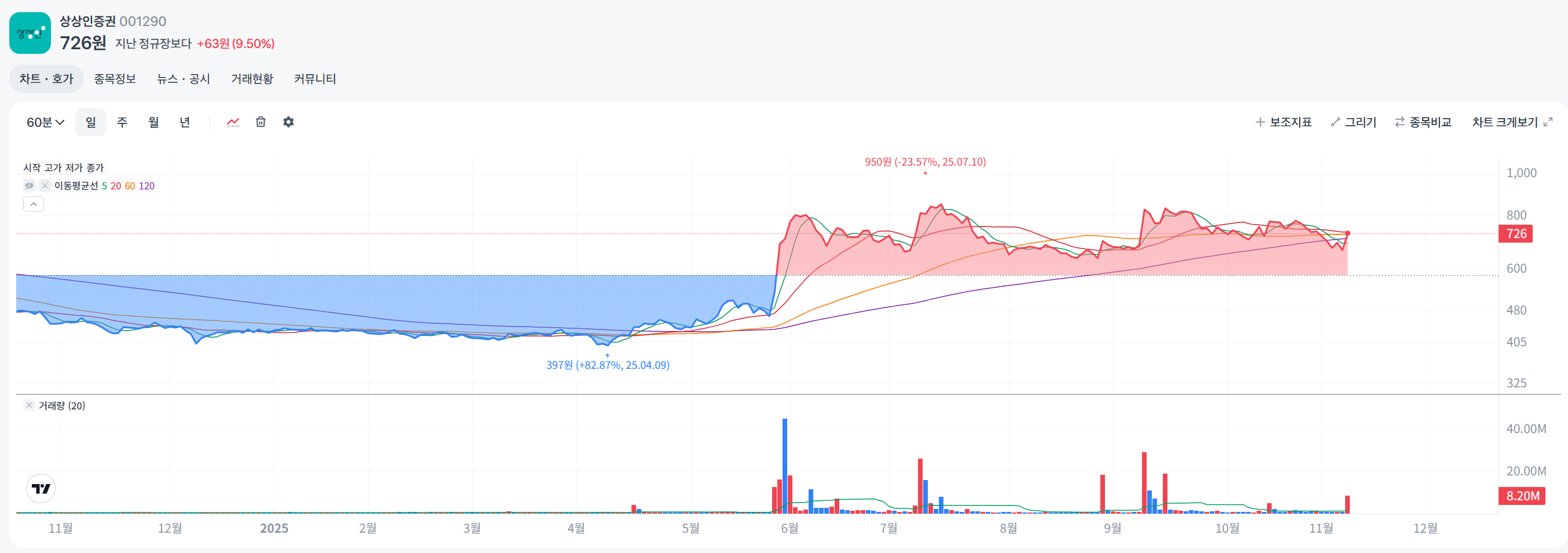Expand chart with 차트 크게보기

tap(1512, 122)
